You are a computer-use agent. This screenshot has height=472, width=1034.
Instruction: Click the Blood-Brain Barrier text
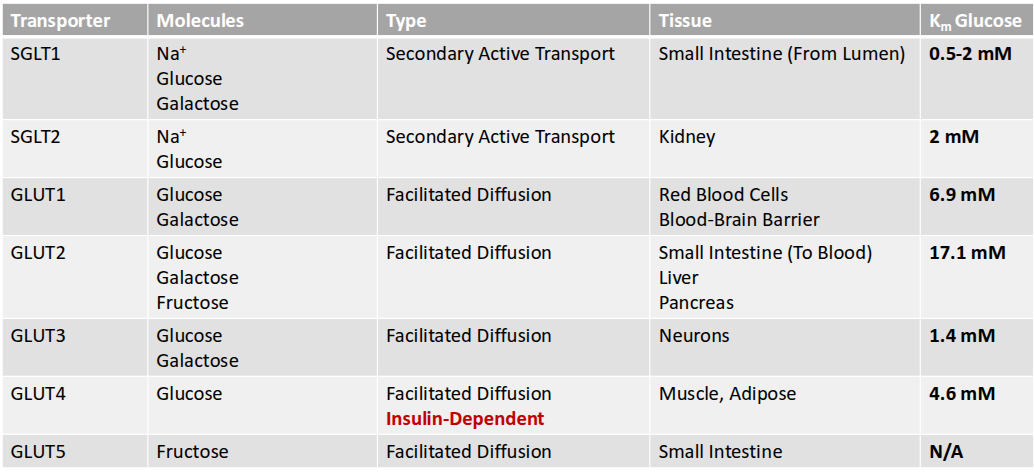(739, 220)
